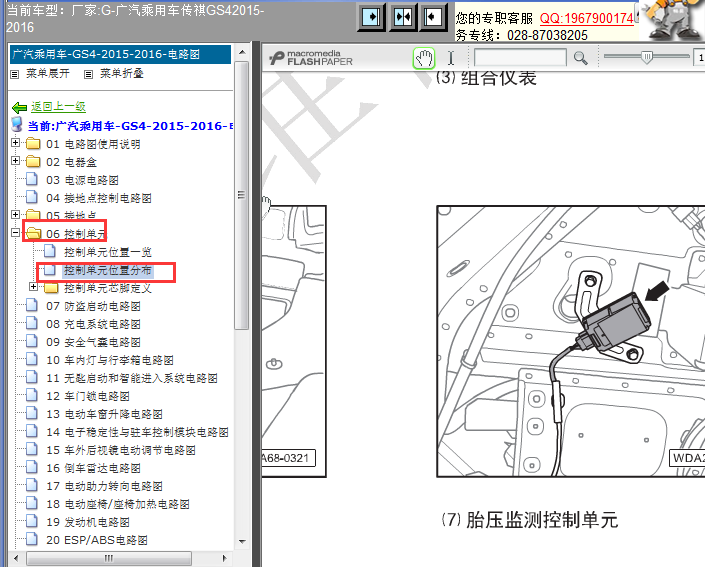Expand the 02 电器盒 folder
This screenshot has width=705, height=567.
pos(16,161)
